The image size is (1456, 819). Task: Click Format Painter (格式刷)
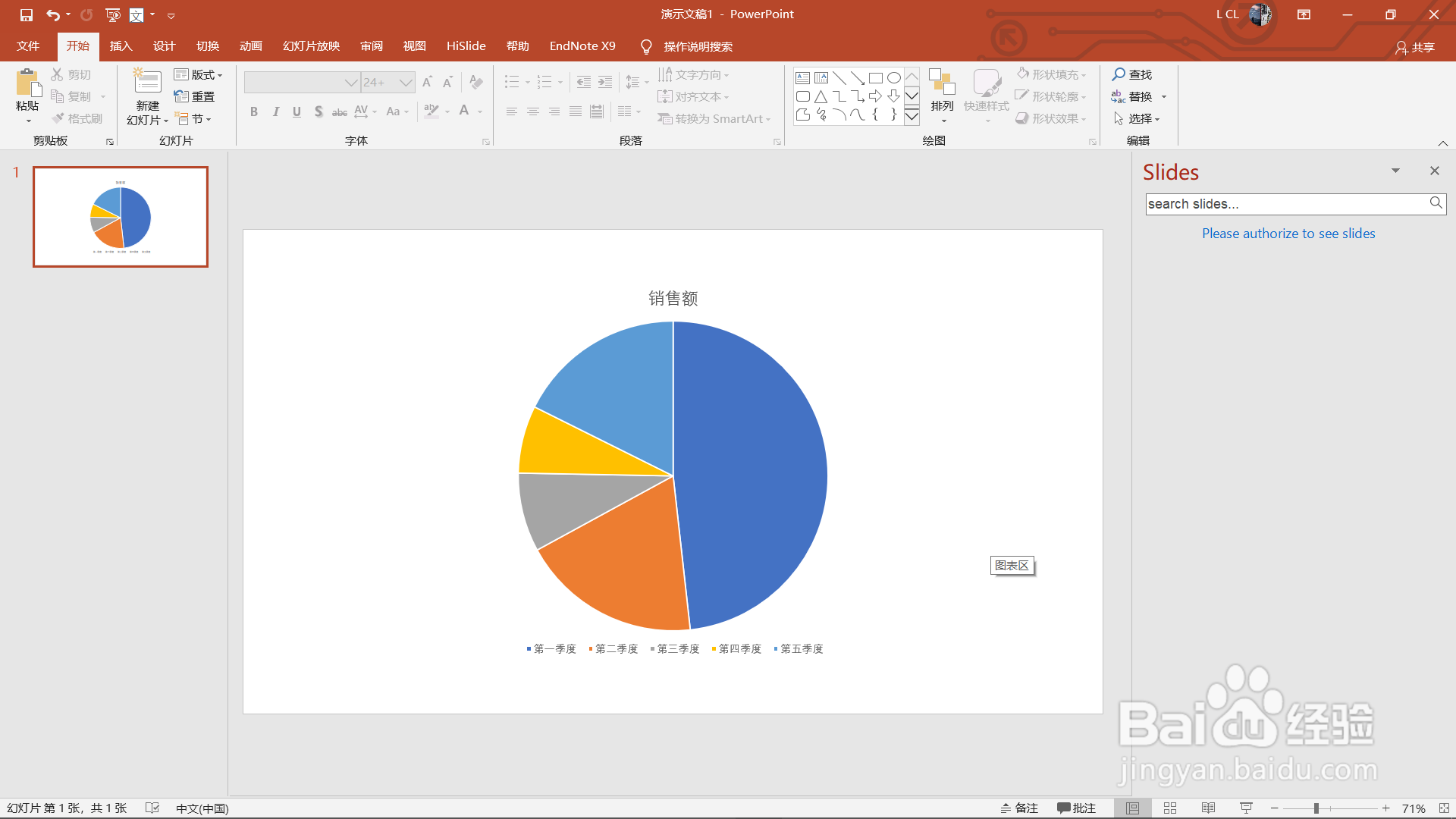[77, 118]
